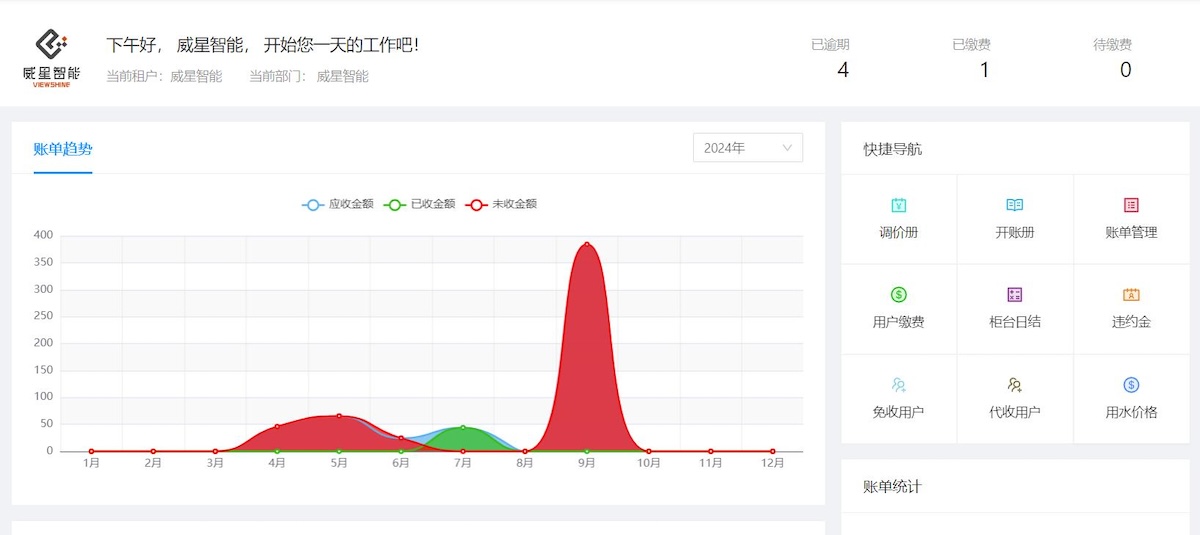The image size is (1200, 535).
Task: Click the 当前部门:威星智能 text
Action: coord(309,76)
